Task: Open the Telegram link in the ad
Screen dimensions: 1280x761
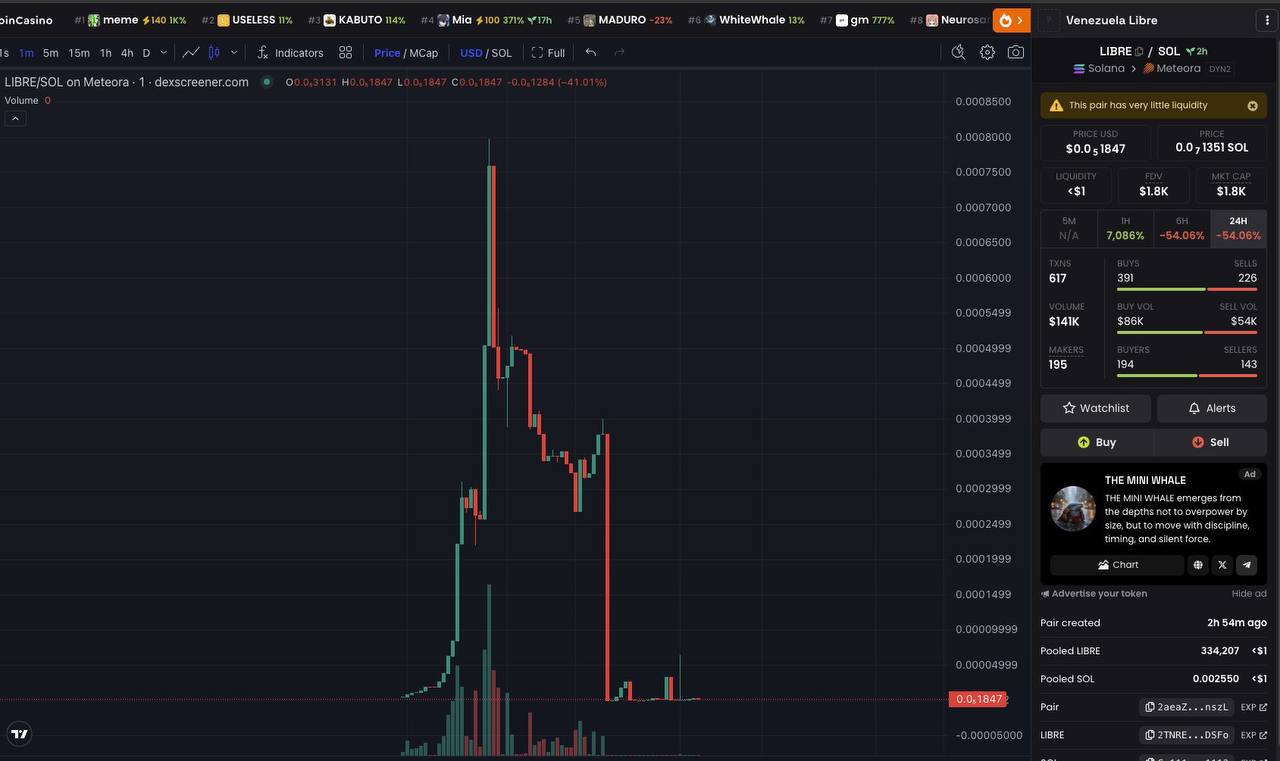Action: pyautogui.click(x=1246, y=565)
